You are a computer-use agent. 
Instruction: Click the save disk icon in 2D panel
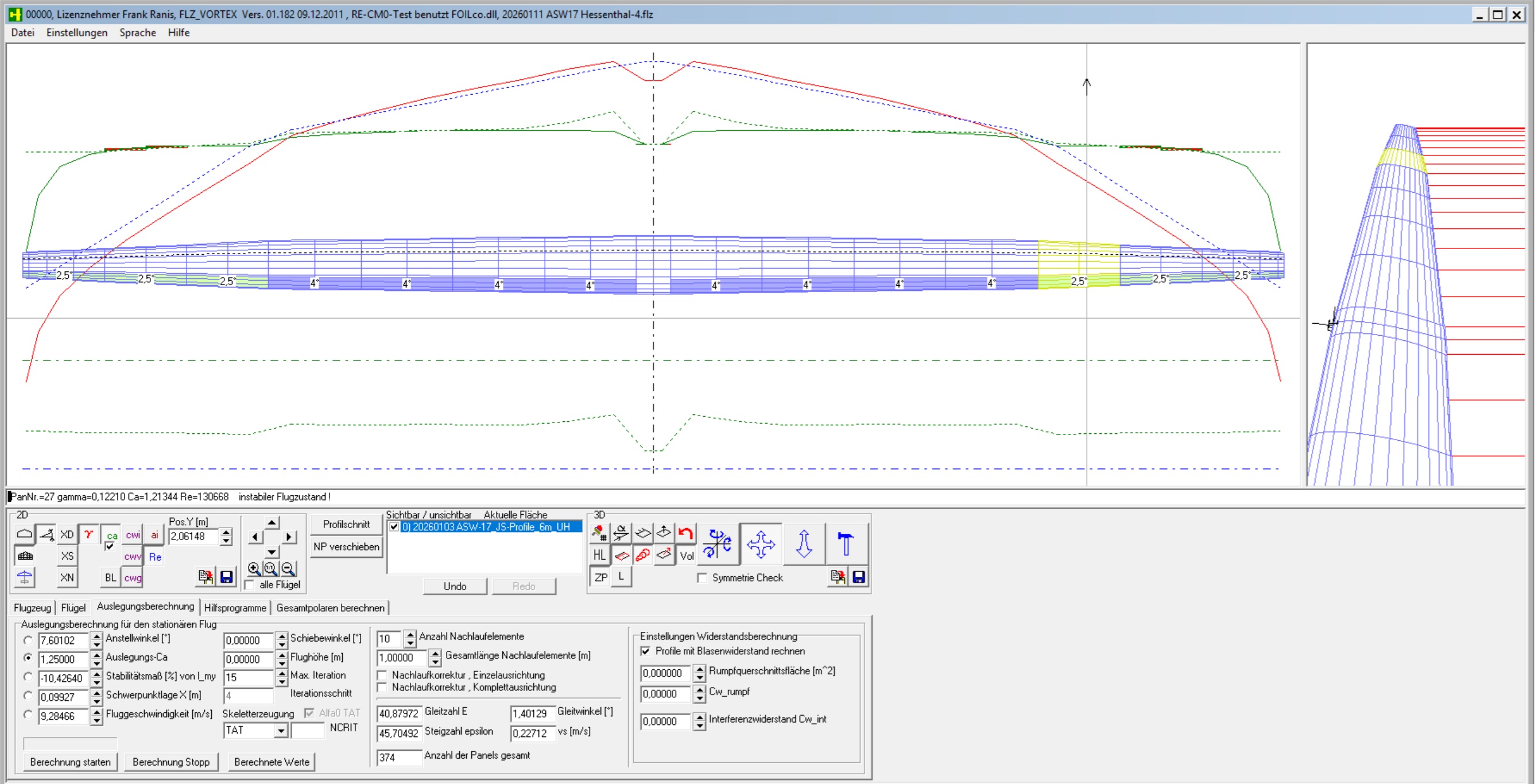click(x=226, y=577)
